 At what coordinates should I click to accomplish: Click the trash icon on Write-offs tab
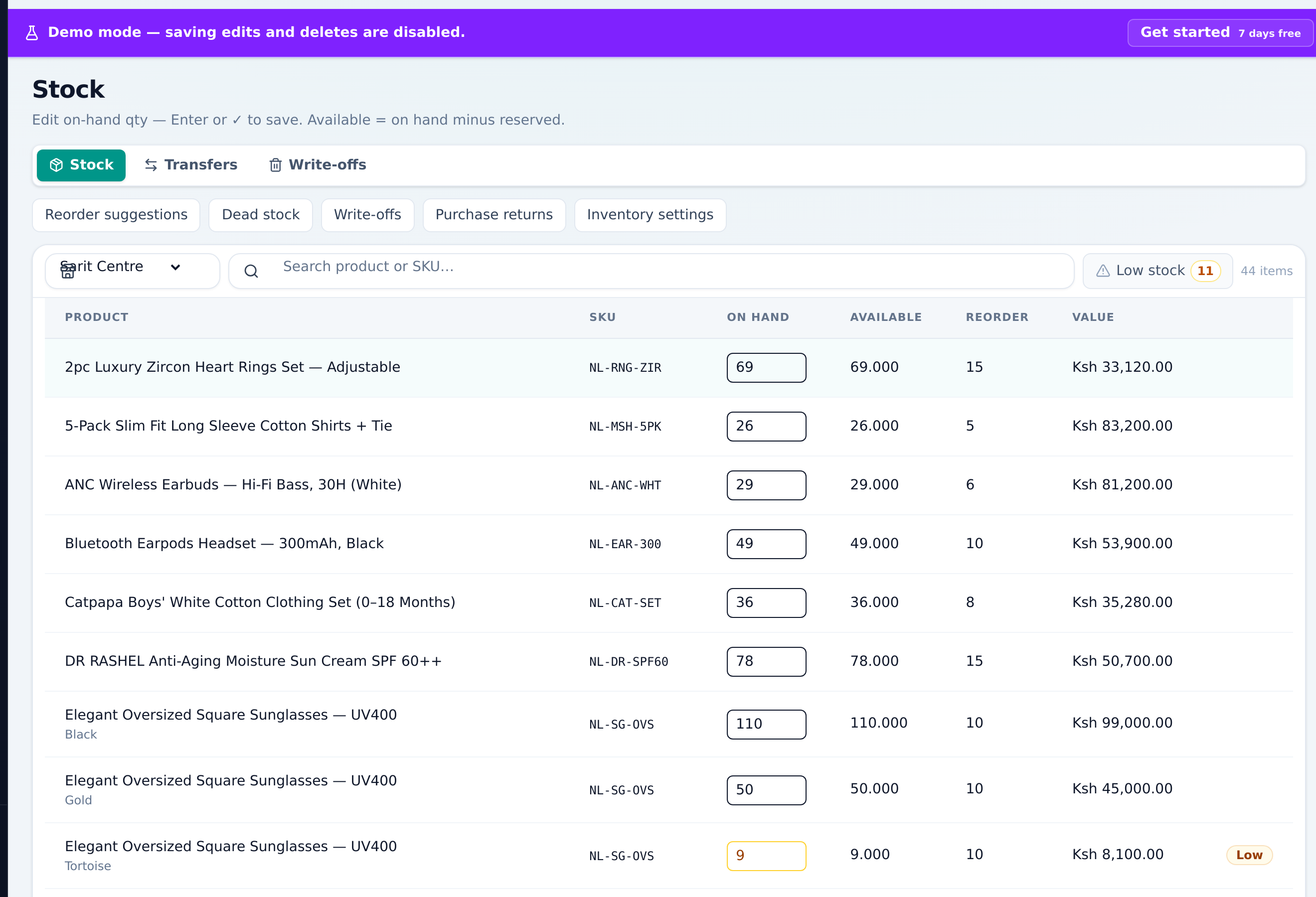click(275, 165)
